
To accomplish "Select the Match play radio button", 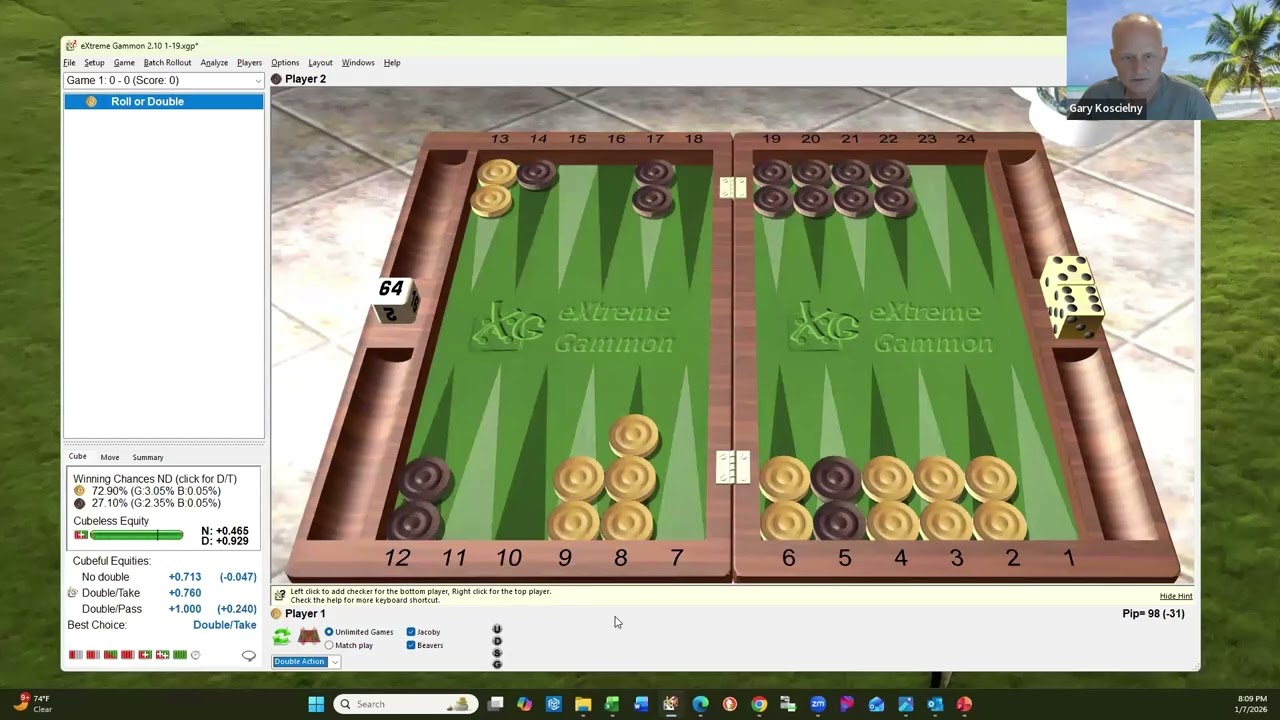I will click(x=329, y=645).
